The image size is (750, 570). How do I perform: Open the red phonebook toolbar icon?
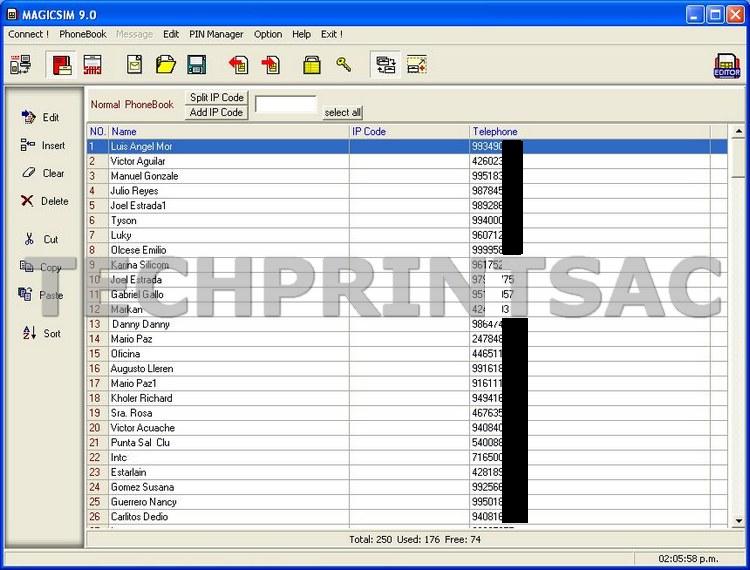62,65
